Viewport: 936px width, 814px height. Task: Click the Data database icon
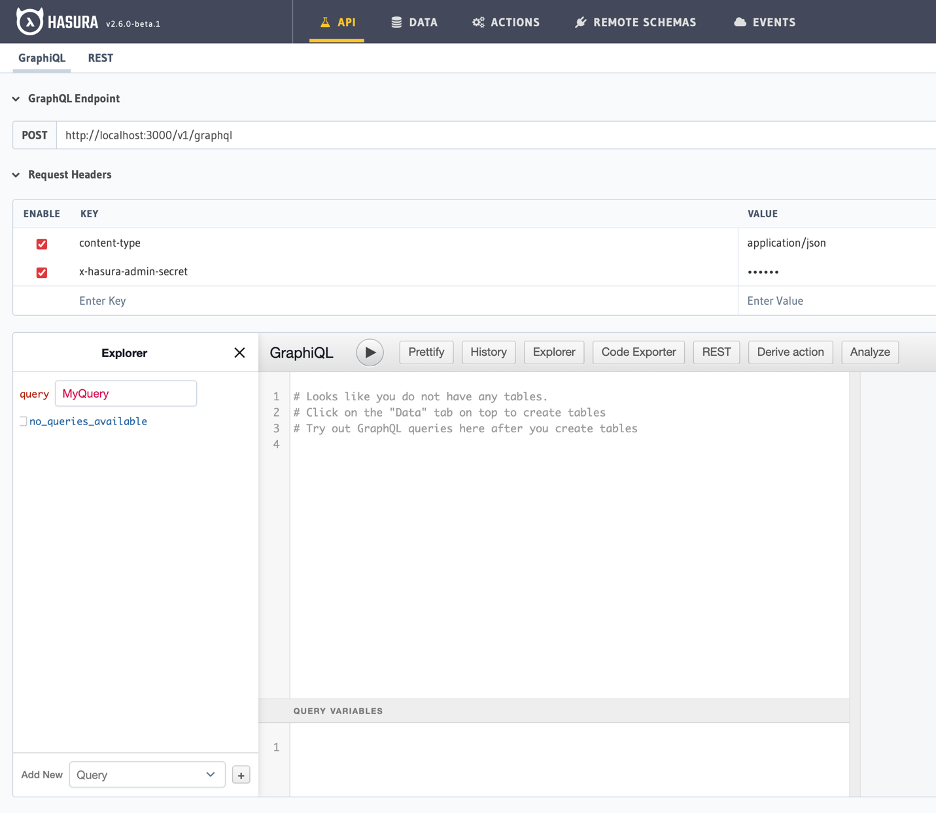click(396, 22)
